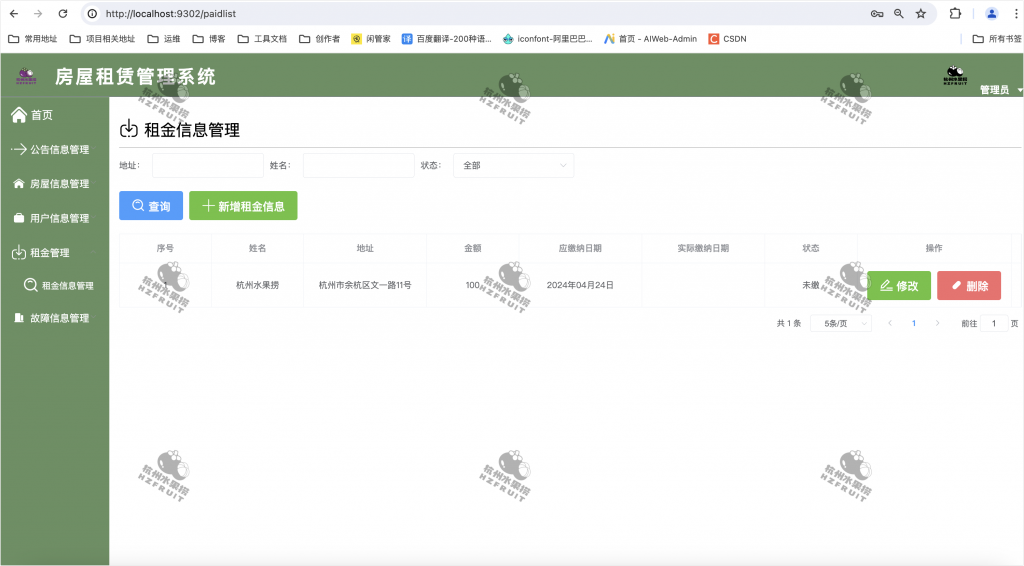
Task: Click the 杭州水果捞 name cell
Action: [257, 285]
